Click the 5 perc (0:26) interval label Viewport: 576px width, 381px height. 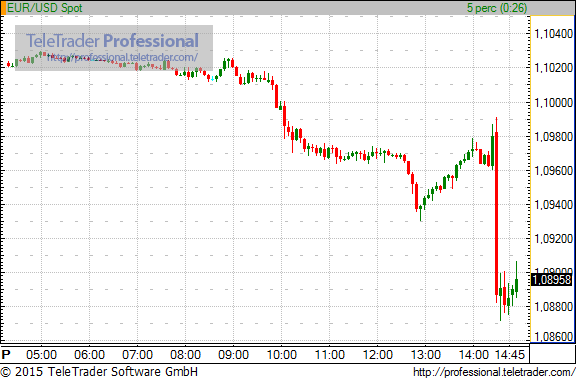point(497,8)
